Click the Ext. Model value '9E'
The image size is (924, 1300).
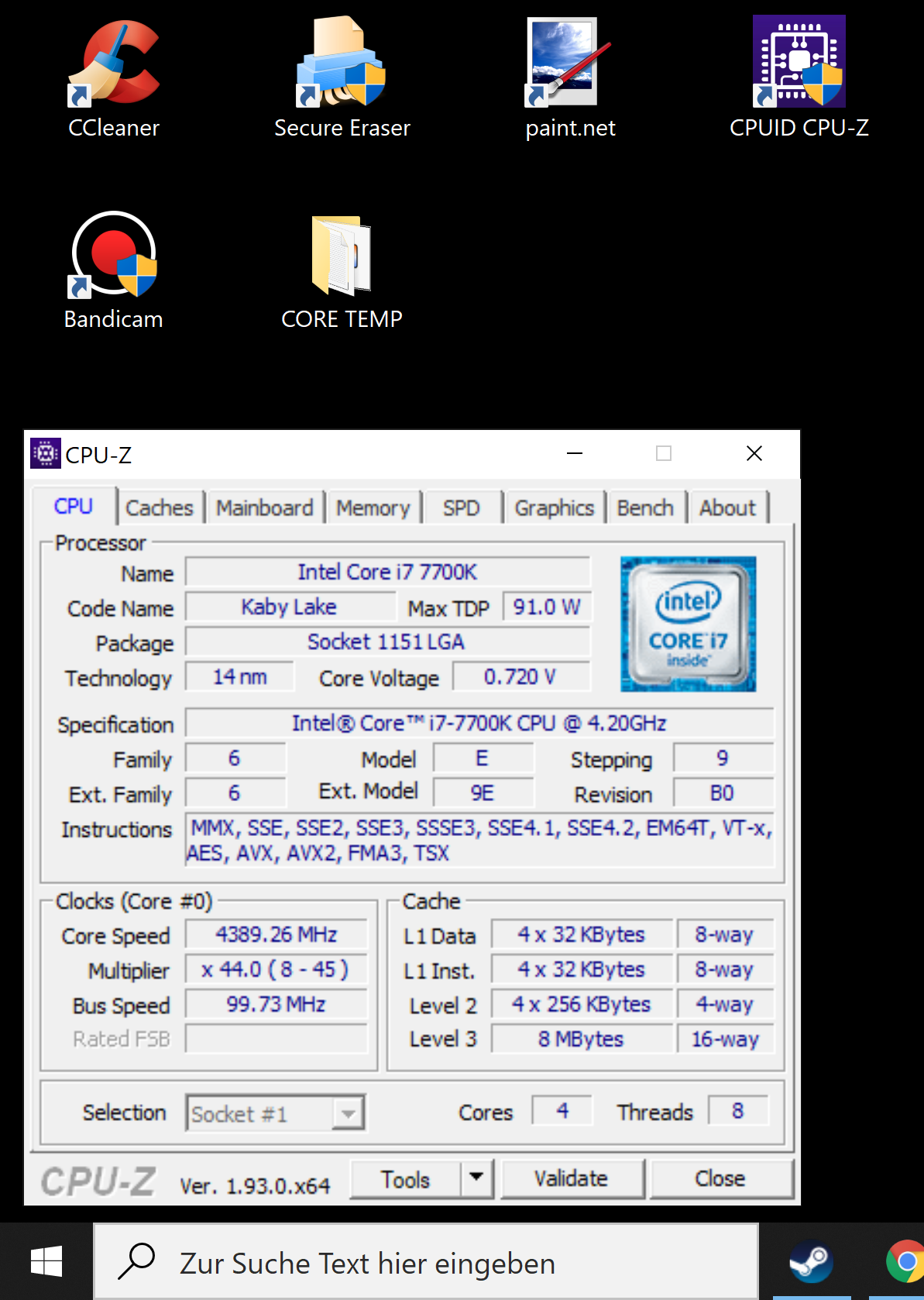483,793
